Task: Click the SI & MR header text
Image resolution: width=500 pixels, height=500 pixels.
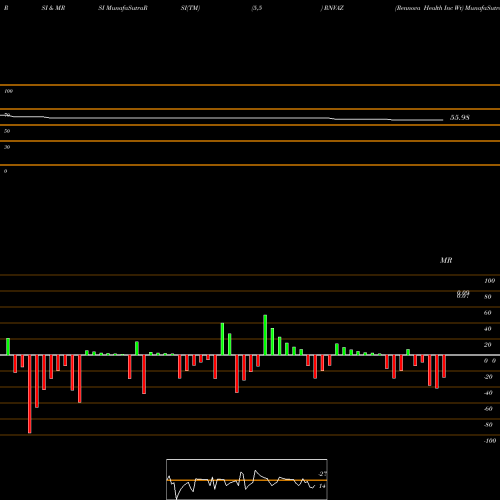Action: [x=53, y=8]
